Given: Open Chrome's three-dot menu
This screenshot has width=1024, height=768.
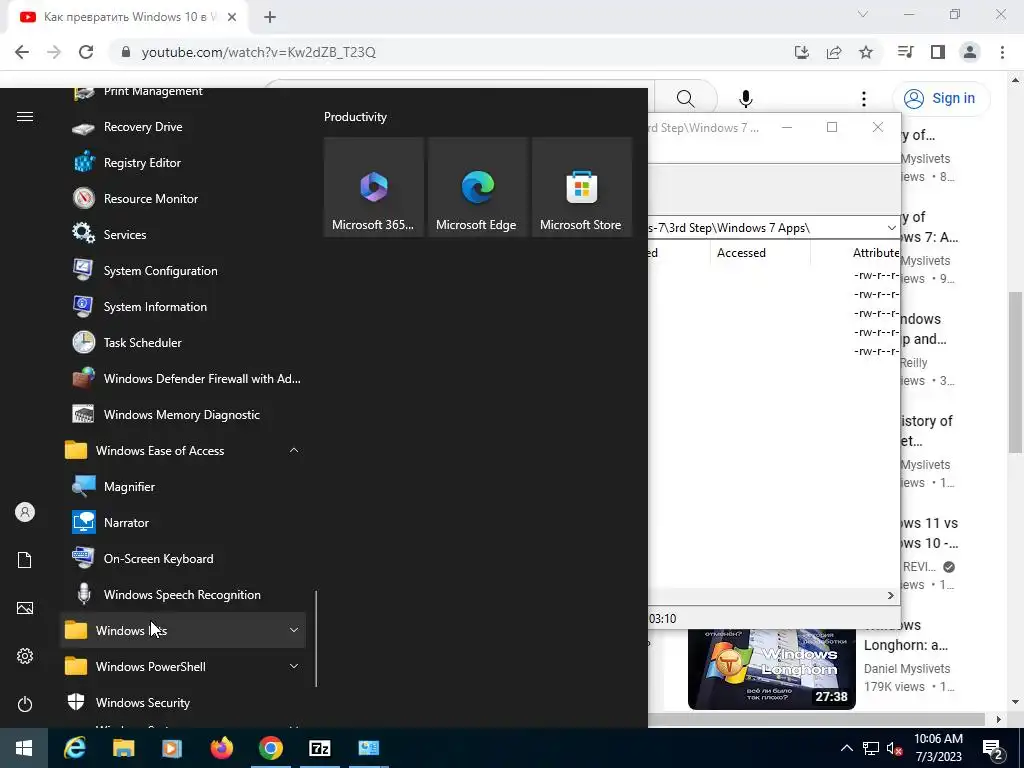Looking at the screenshot, I should coord(1002,52).
